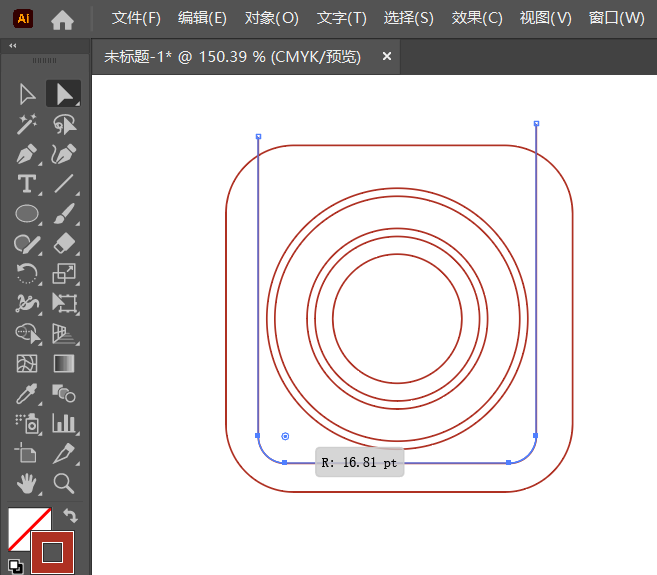Reset to default fill and stroke
Screen dimensions: 657x575
point(15,565)
